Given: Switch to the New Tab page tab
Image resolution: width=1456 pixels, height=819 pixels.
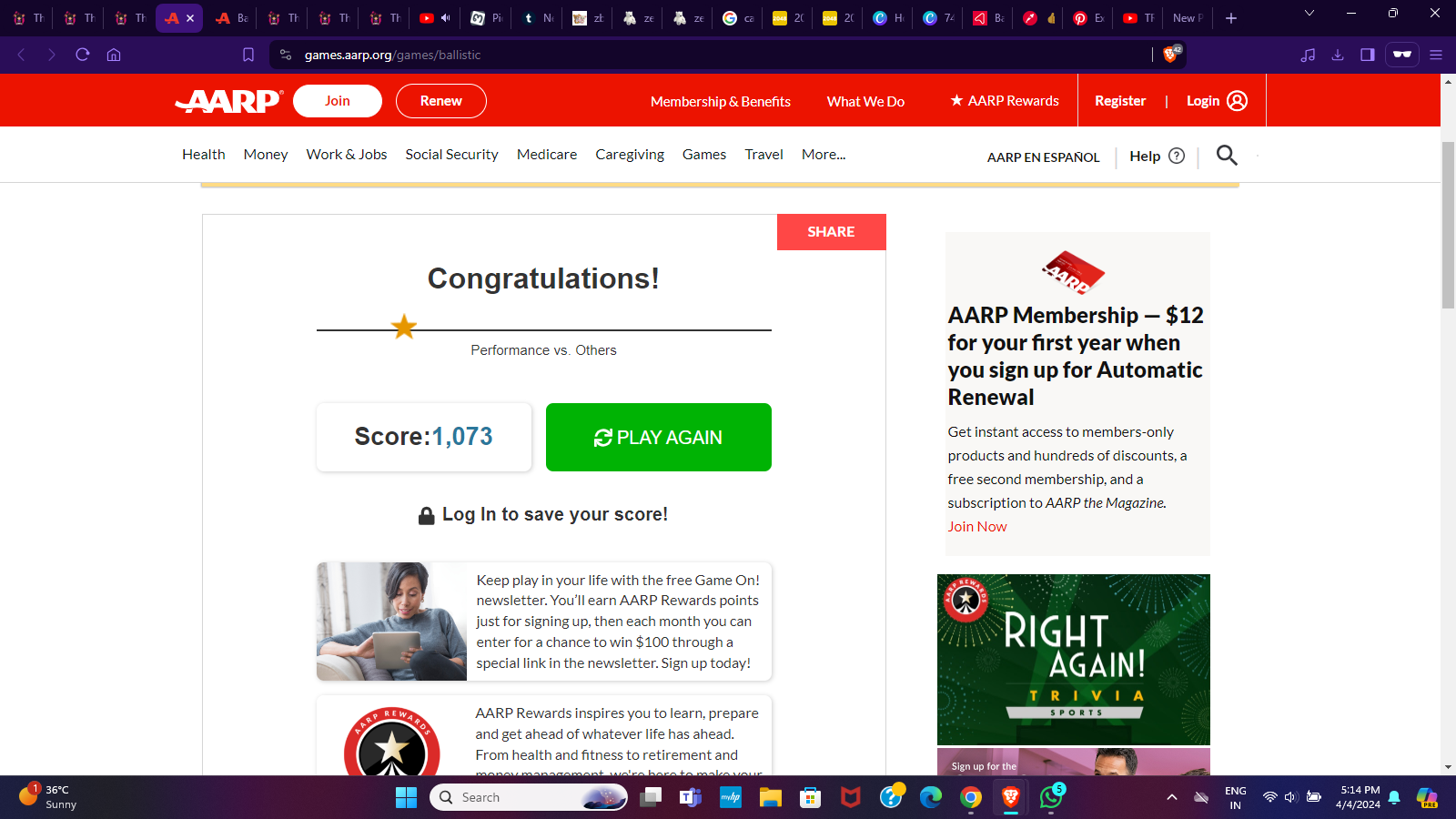Looking at the screenshot, I should click(1188, 18).
